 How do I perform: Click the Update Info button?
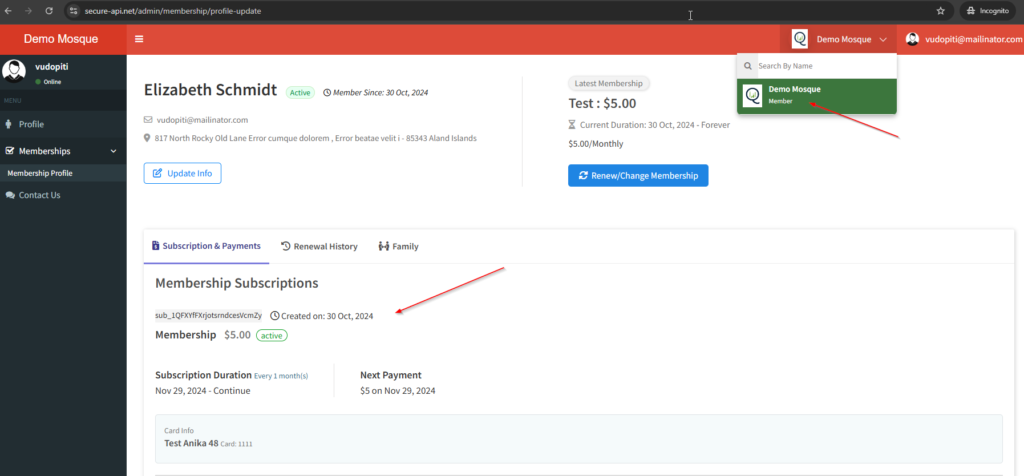pyautogui.click(x=182, y=173)
